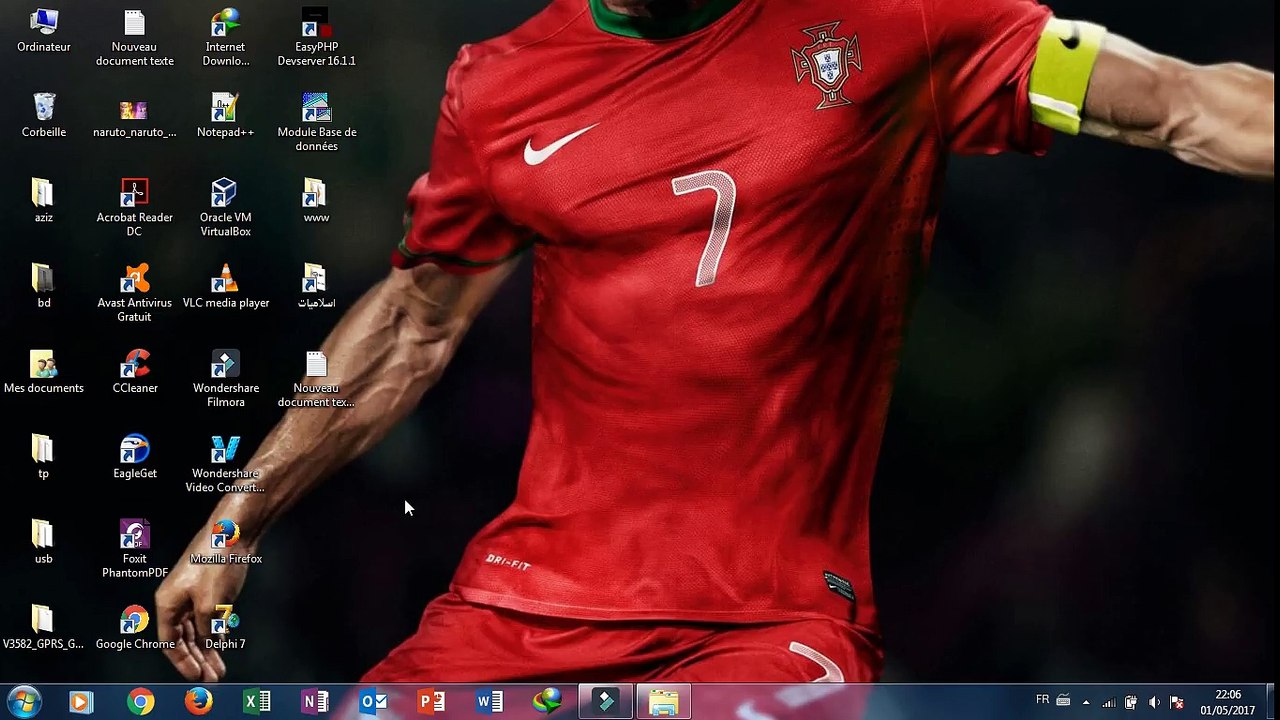Switch to File Explorer in the taskbar

[x=664, y=702]
